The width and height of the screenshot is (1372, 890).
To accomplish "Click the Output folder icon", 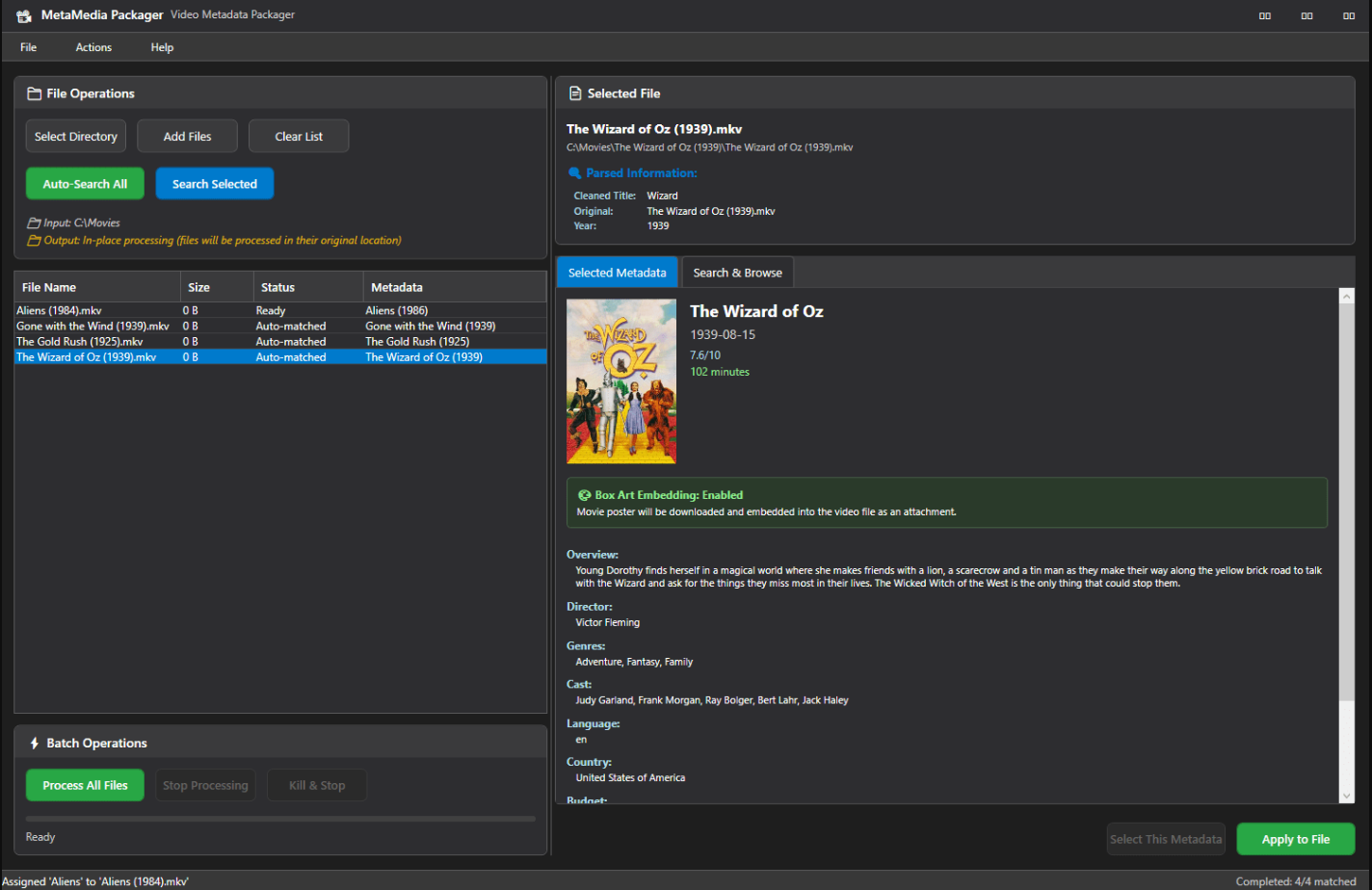I will (34, 241).
